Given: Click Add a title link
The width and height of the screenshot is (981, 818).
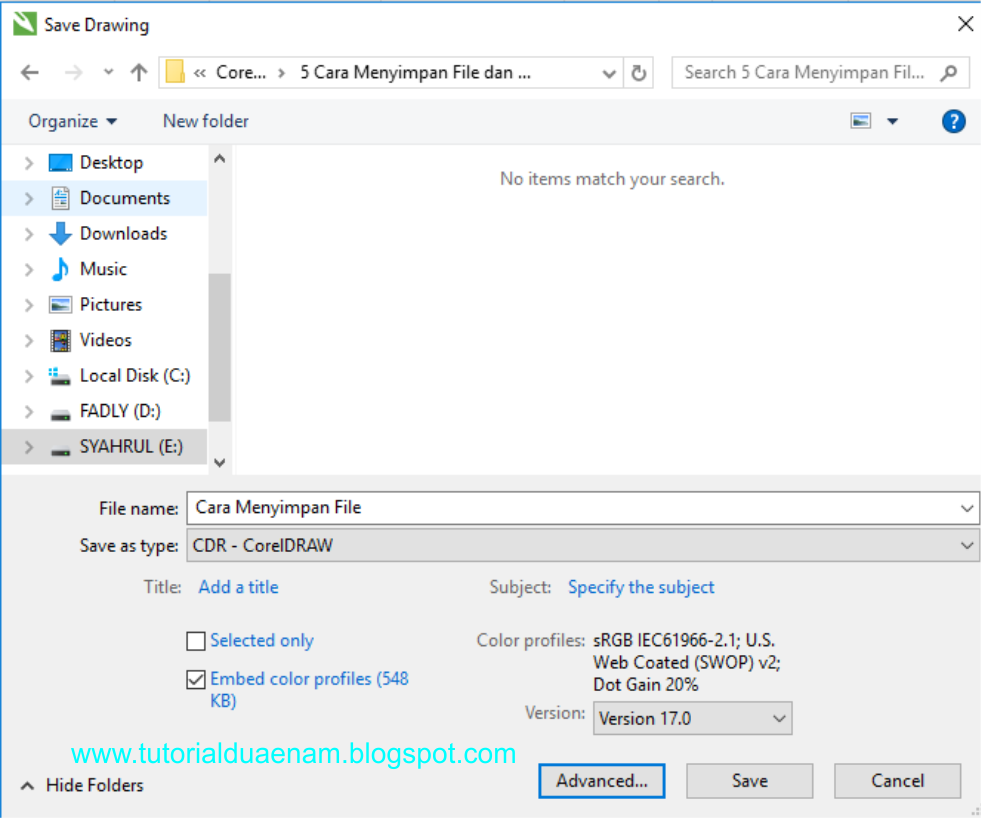Looking at the screenshot, I should pos(238,587).
